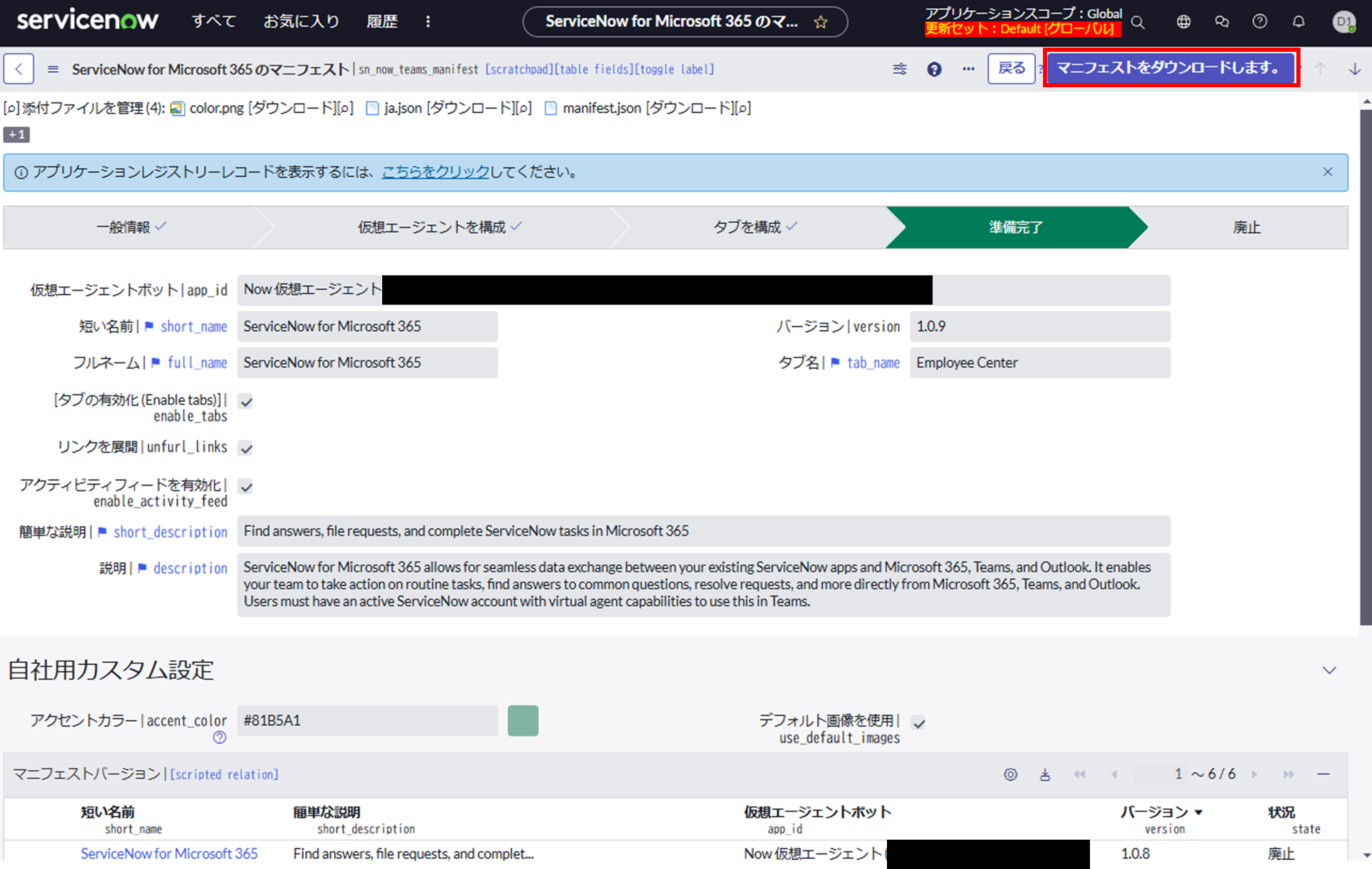The width and height of the screenshot is (1372, 869).
Task: Open the お気に入り menu
Action: point(301,22)
